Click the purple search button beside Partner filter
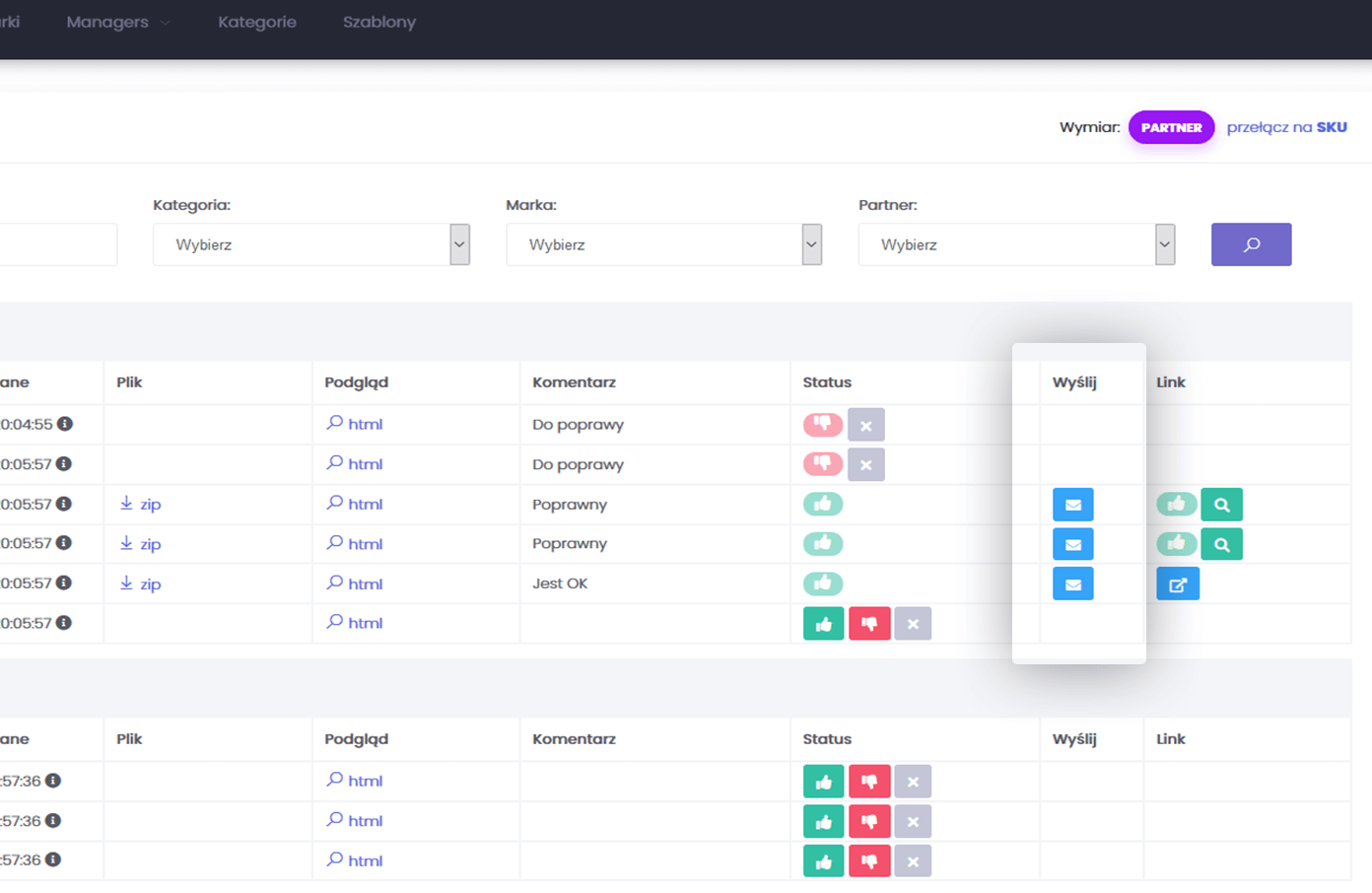Screen dimensions: 1372x893 point(1251,244)
